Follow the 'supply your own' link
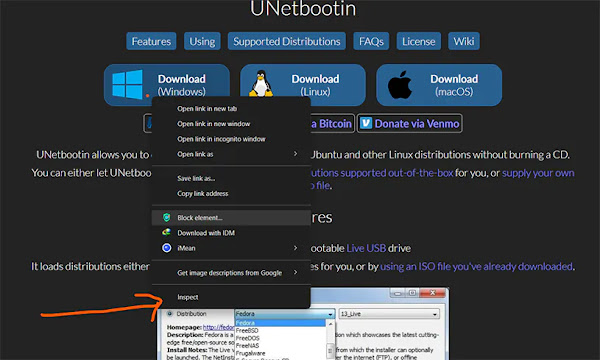The height and width of the screenshot is (360, 600). click(538, 173)
